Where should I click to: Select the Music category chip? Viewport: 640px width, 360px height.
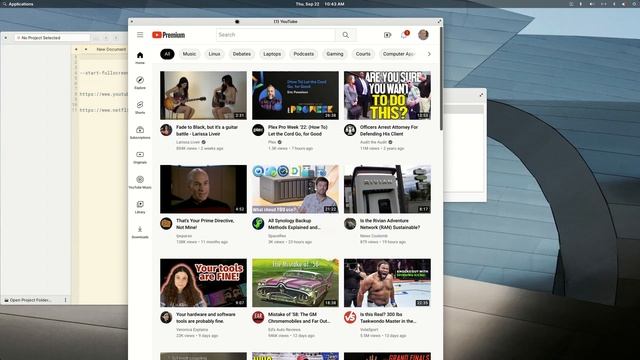pyautogui.click(x=189, y=54)
